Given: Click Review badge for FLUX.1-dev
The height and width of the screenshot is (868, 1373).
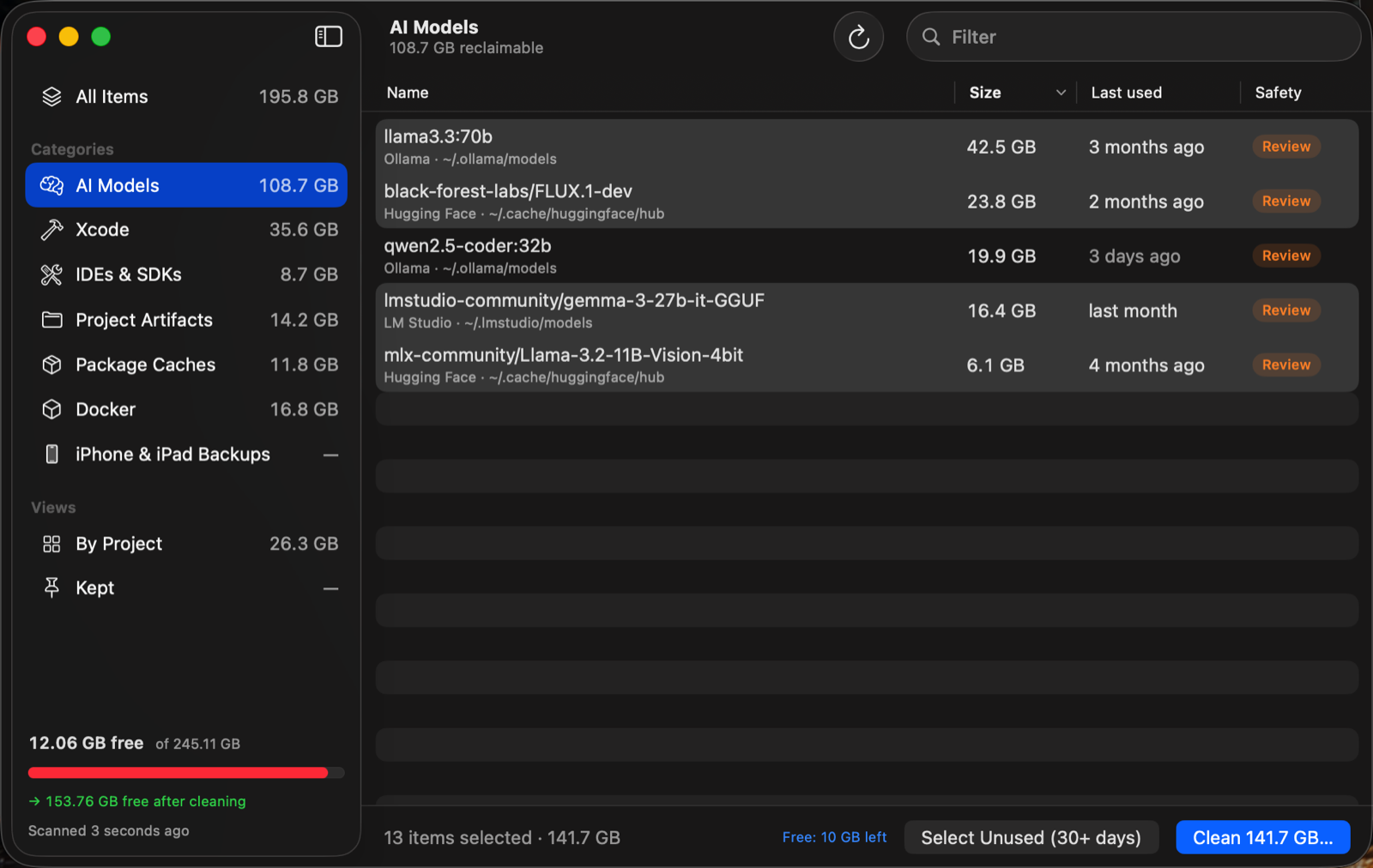Looking at the screenshot, I should point(1286,201).
